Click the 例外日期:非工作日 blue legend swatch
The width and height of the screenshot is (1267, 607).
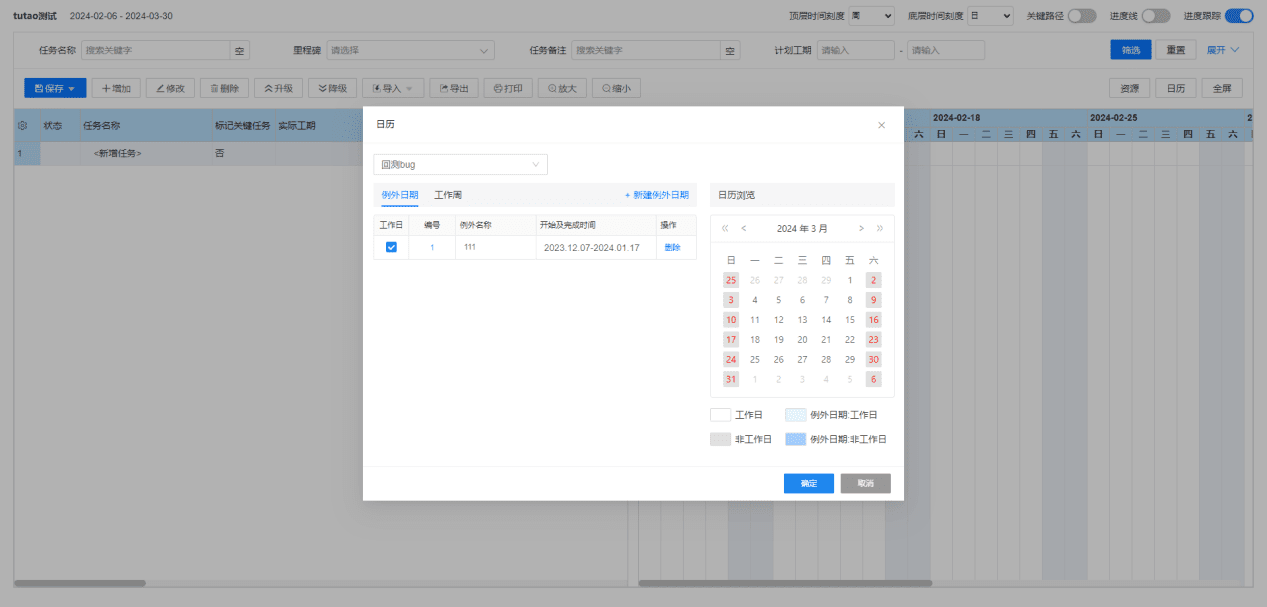(x=796, y=439)
